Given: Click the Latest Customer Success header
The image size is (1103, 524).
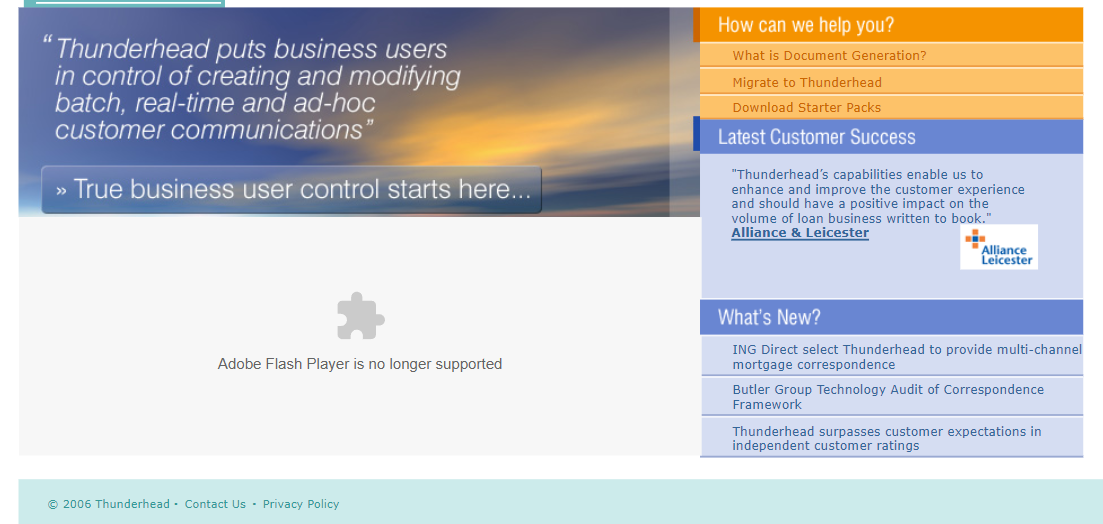Looking at the screenshot, I should click(x=891, y=136).
